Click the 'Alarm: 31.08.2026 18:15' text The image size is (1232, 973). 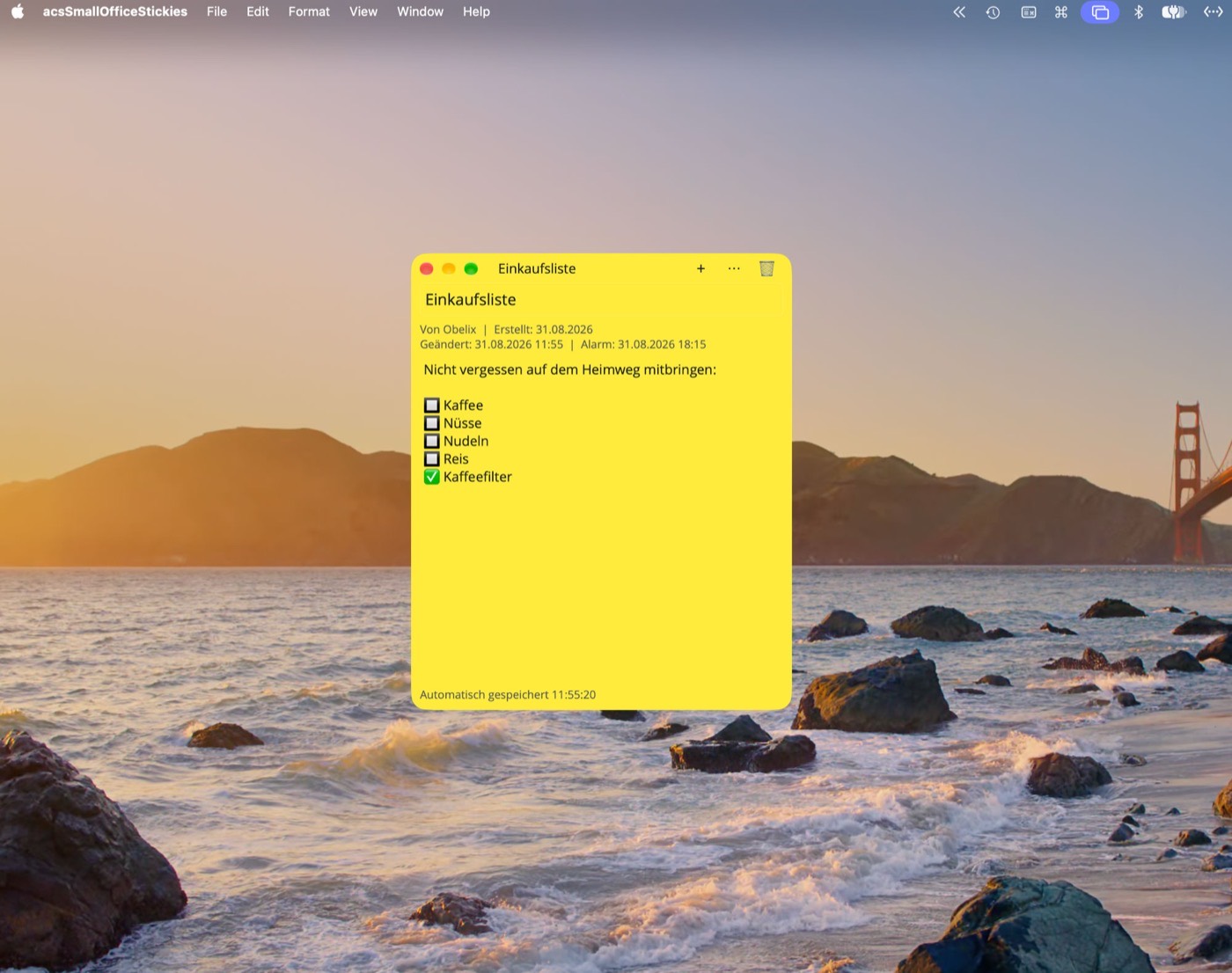643,345
